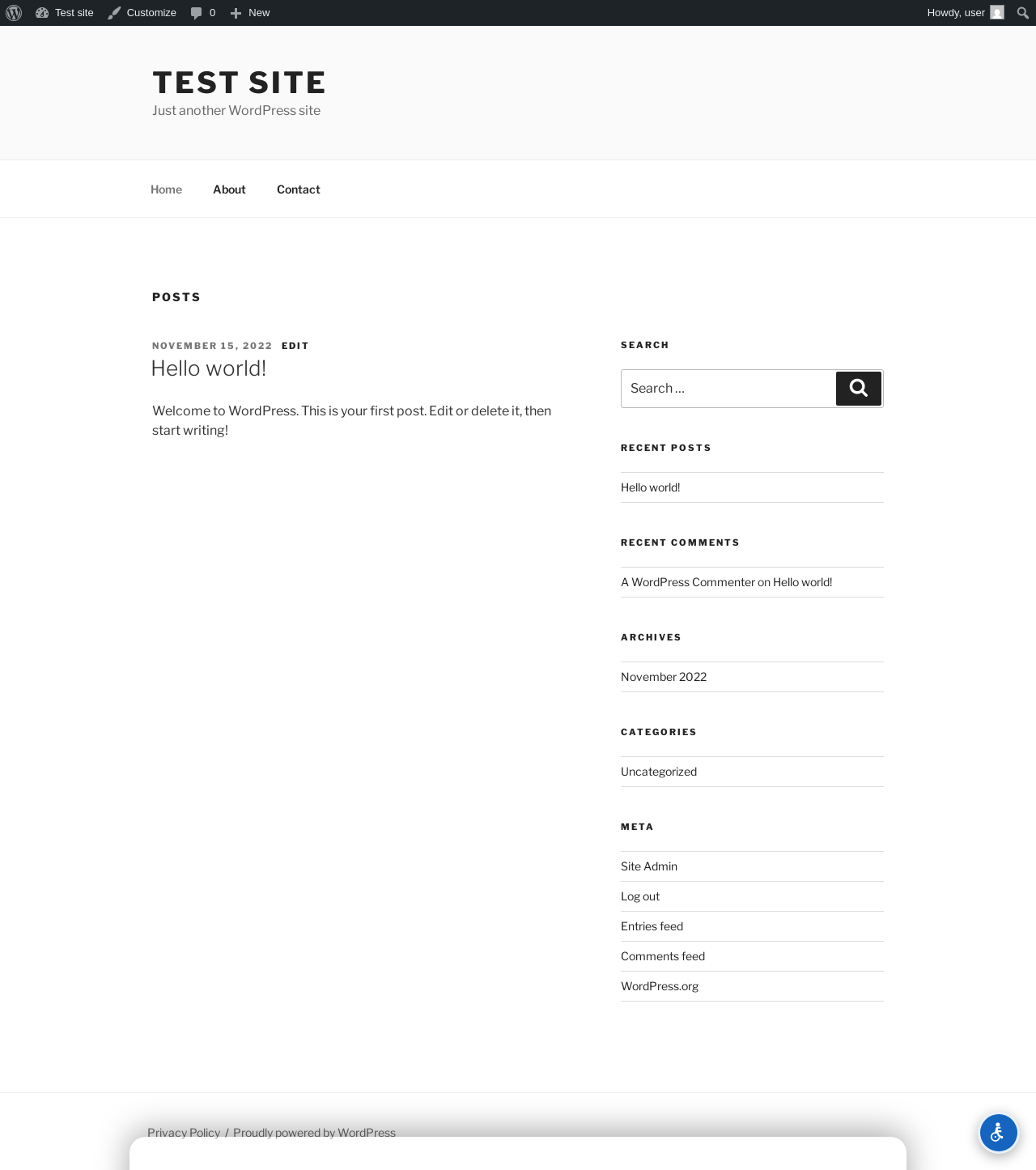Click the Log out link under Meta
Image resolution: width=1036 pixels, height=1170 pixels.
pos(640,896)
